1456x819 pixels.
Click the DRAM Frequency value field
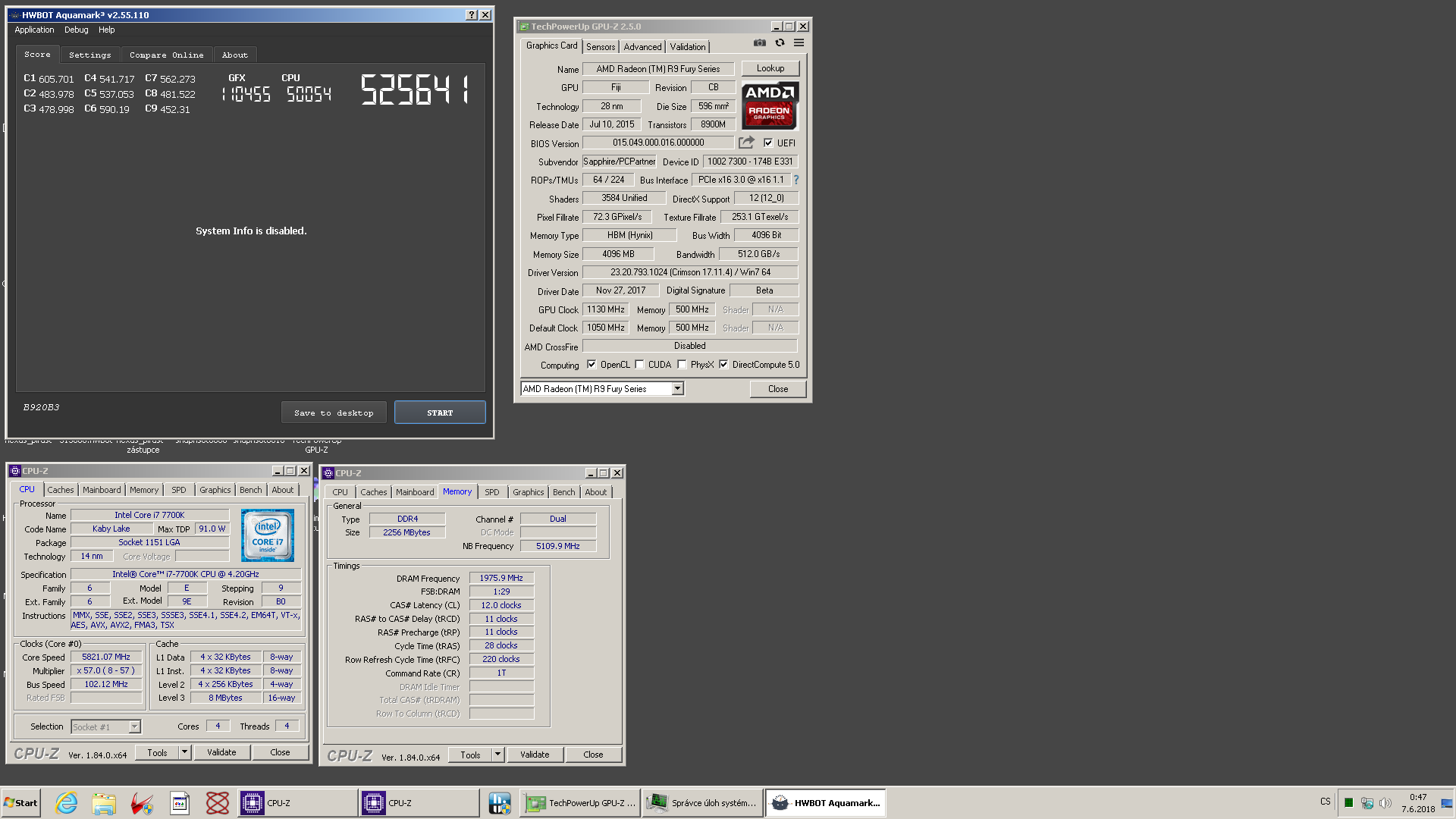click(501, 578)
